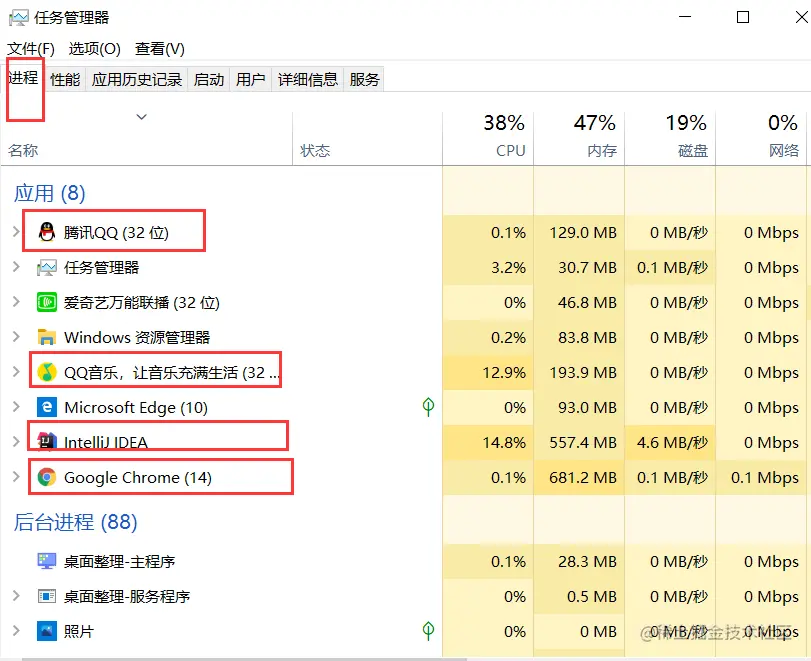Screen dimensions: 811x661
Task: Open the 选项(O) menu
Action: click(x=95, y=49)
